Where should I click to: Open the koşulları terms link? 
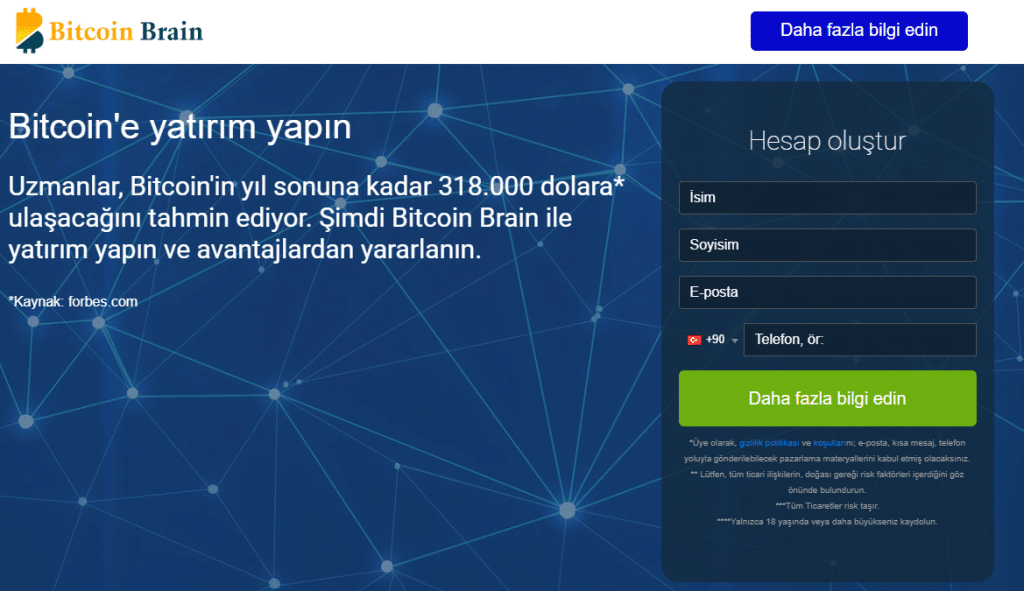click(x=829, y=443)
